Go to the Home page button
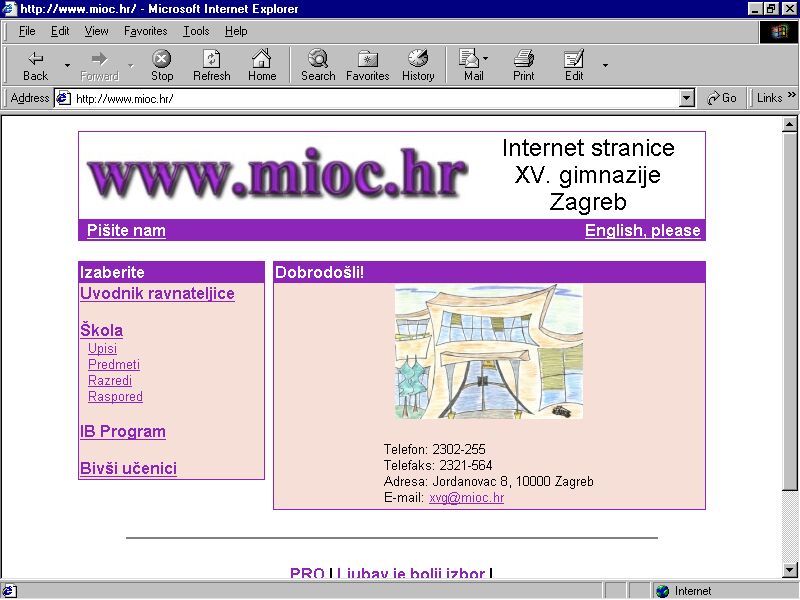 [x=262, y=66]
